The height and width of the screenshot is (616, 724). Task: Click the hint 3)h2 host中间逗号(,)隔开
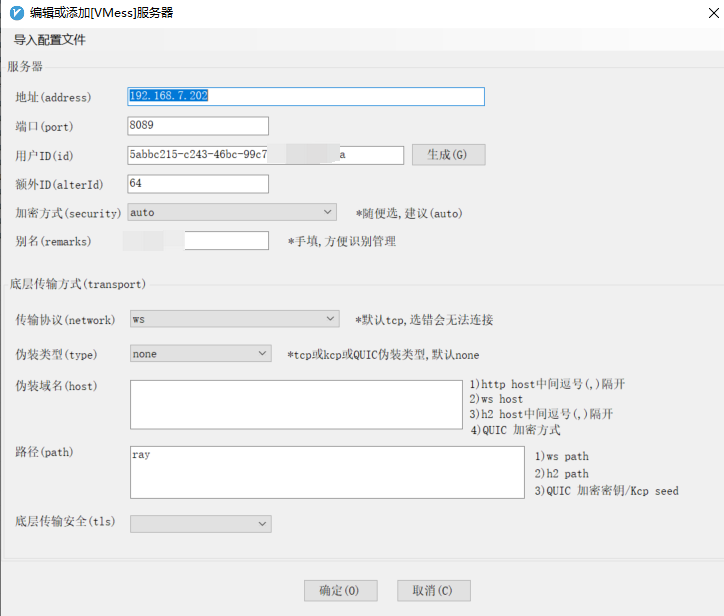541,414
